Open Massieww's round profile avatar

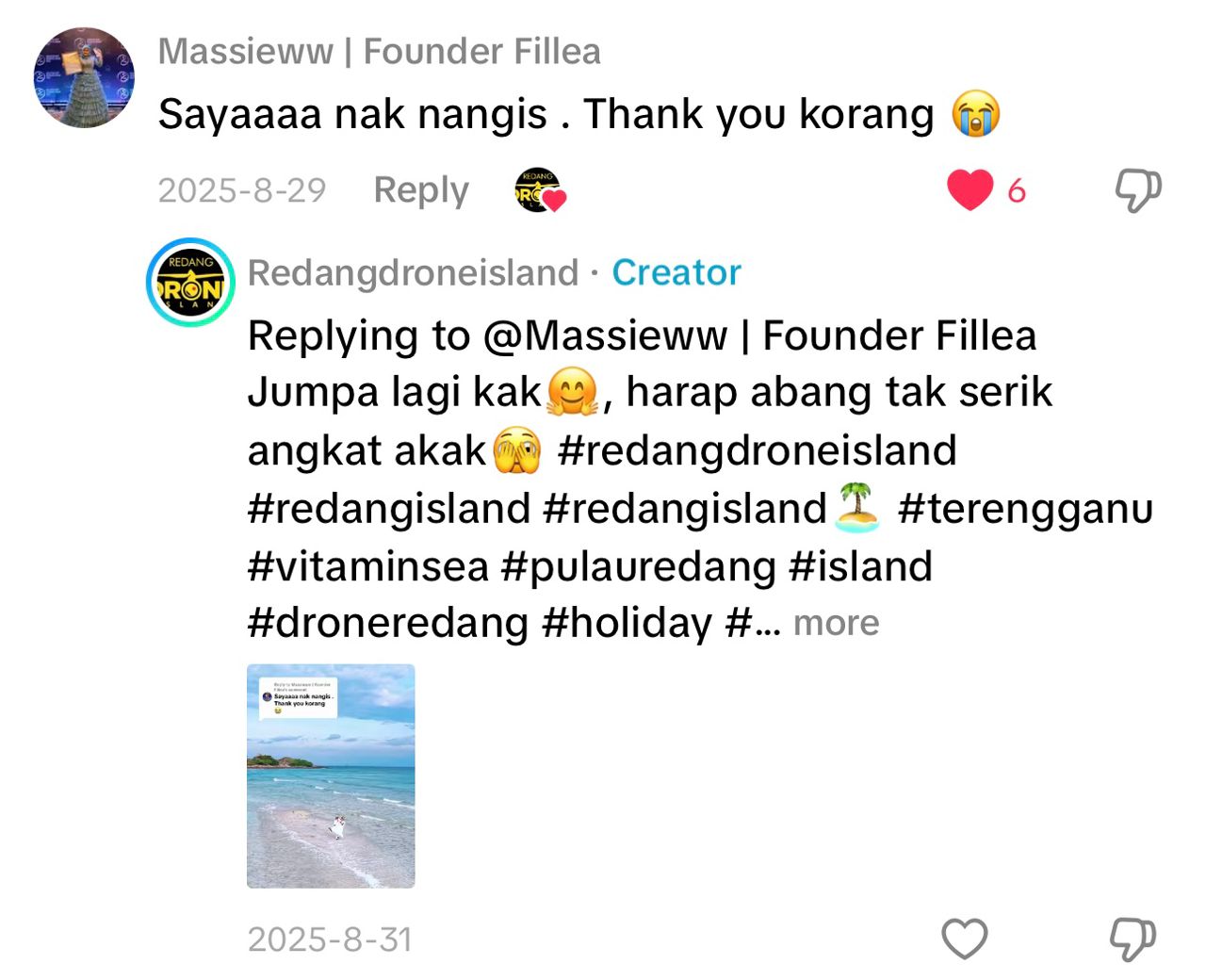pos(84,77)
